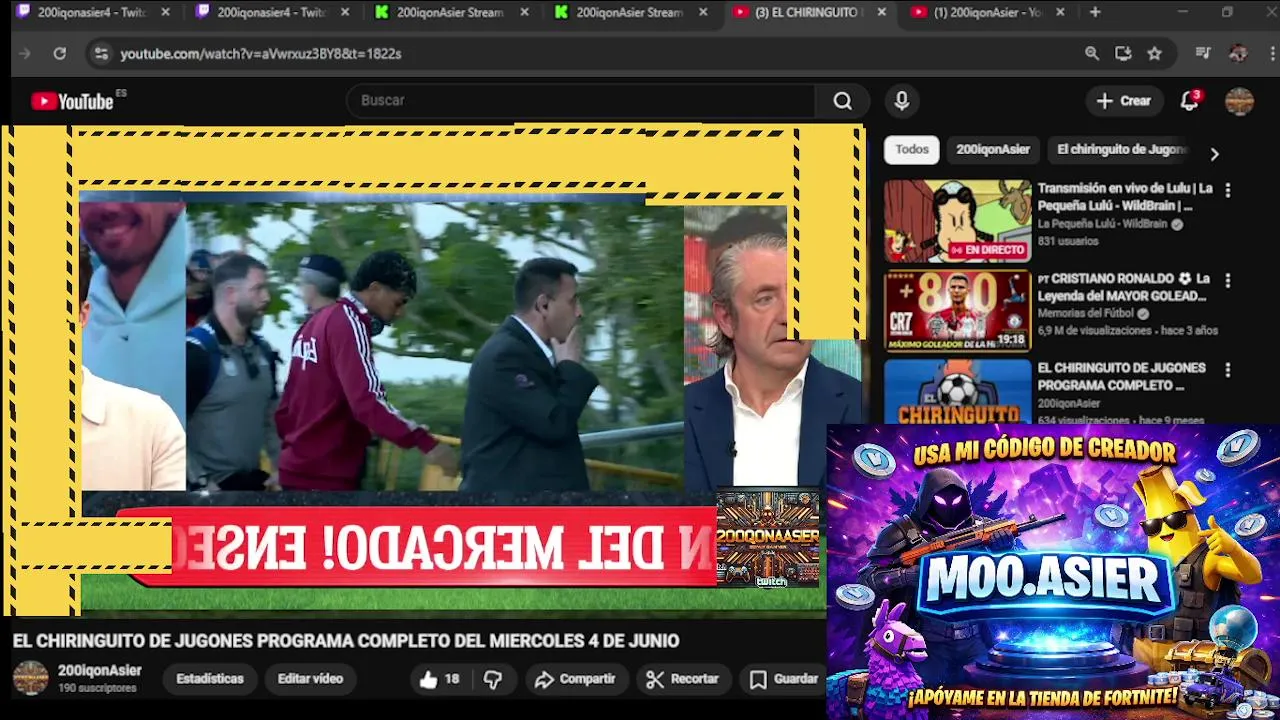Image resolution: width=1280 pixels, height=720 pixels.
Task: Close the second 200iqonAsier Stream tab
Action: coord(703,12)
